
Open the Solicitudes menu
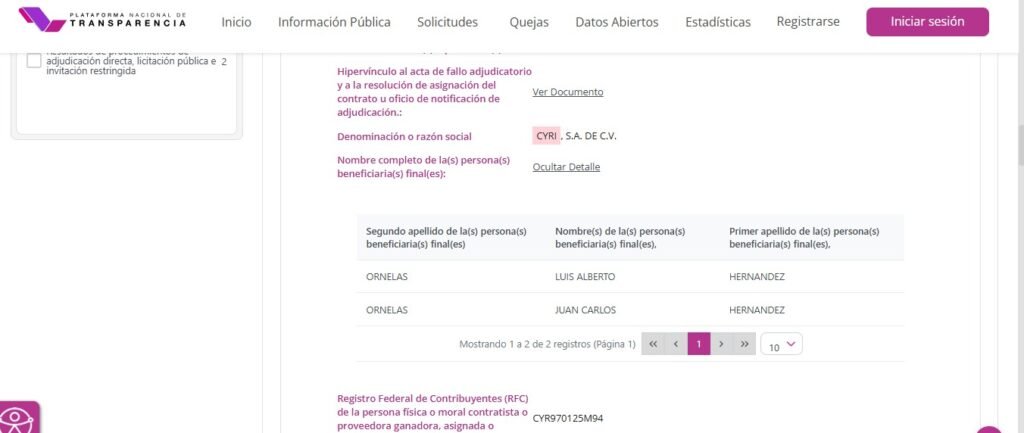coord(447,22)
